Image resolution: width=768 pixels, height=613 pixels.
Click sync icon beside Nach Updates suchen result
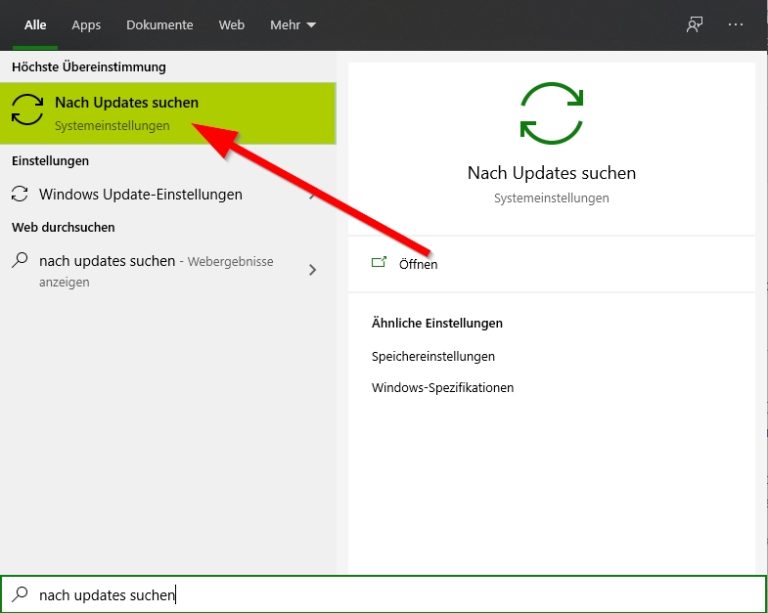27,109
